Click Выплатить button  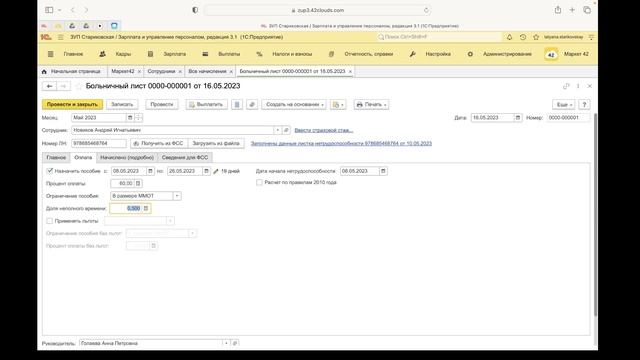coord(207,104)
